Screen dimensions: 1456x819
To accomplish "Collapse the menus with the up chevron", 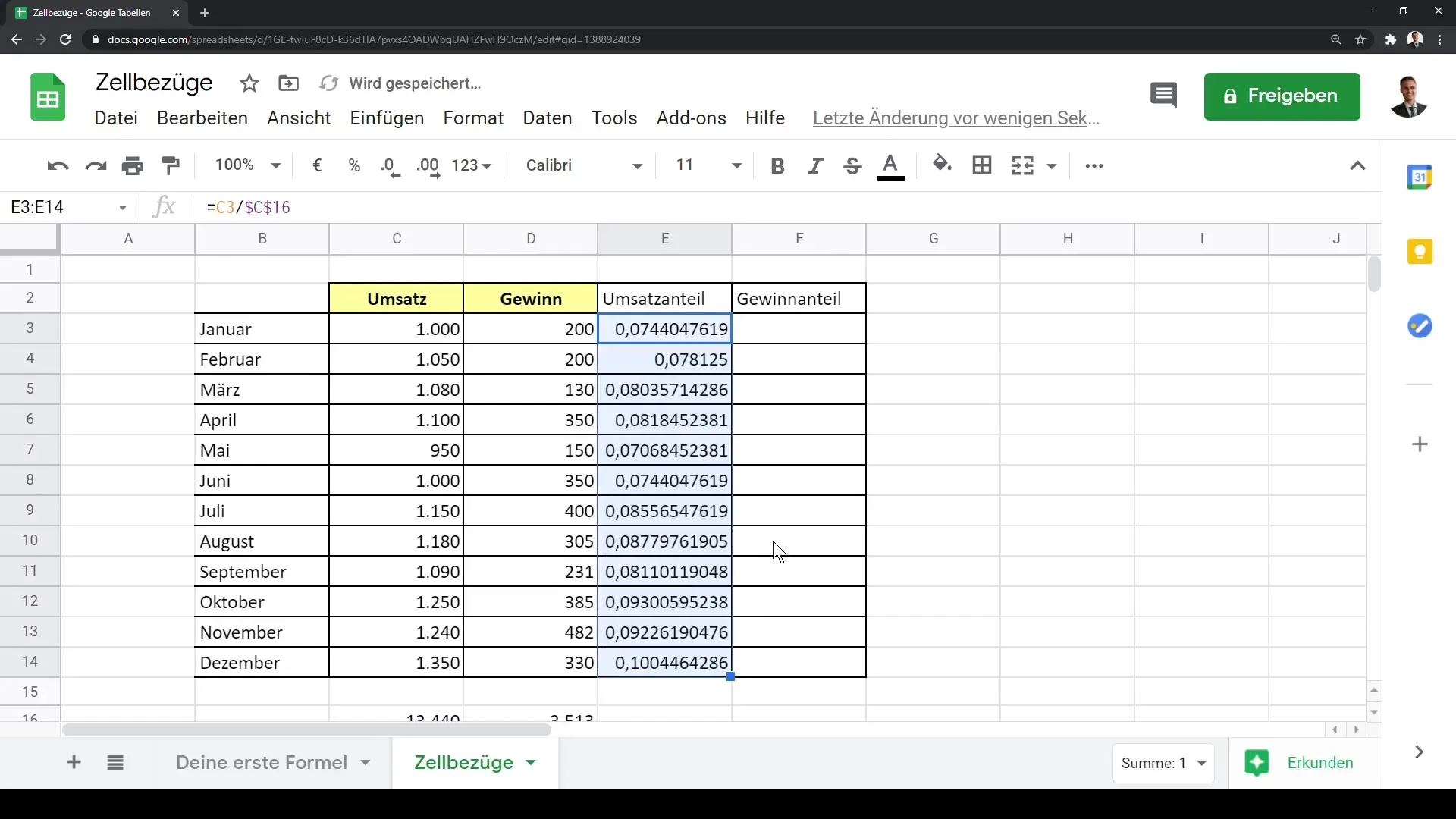I will pos(1357,165).
